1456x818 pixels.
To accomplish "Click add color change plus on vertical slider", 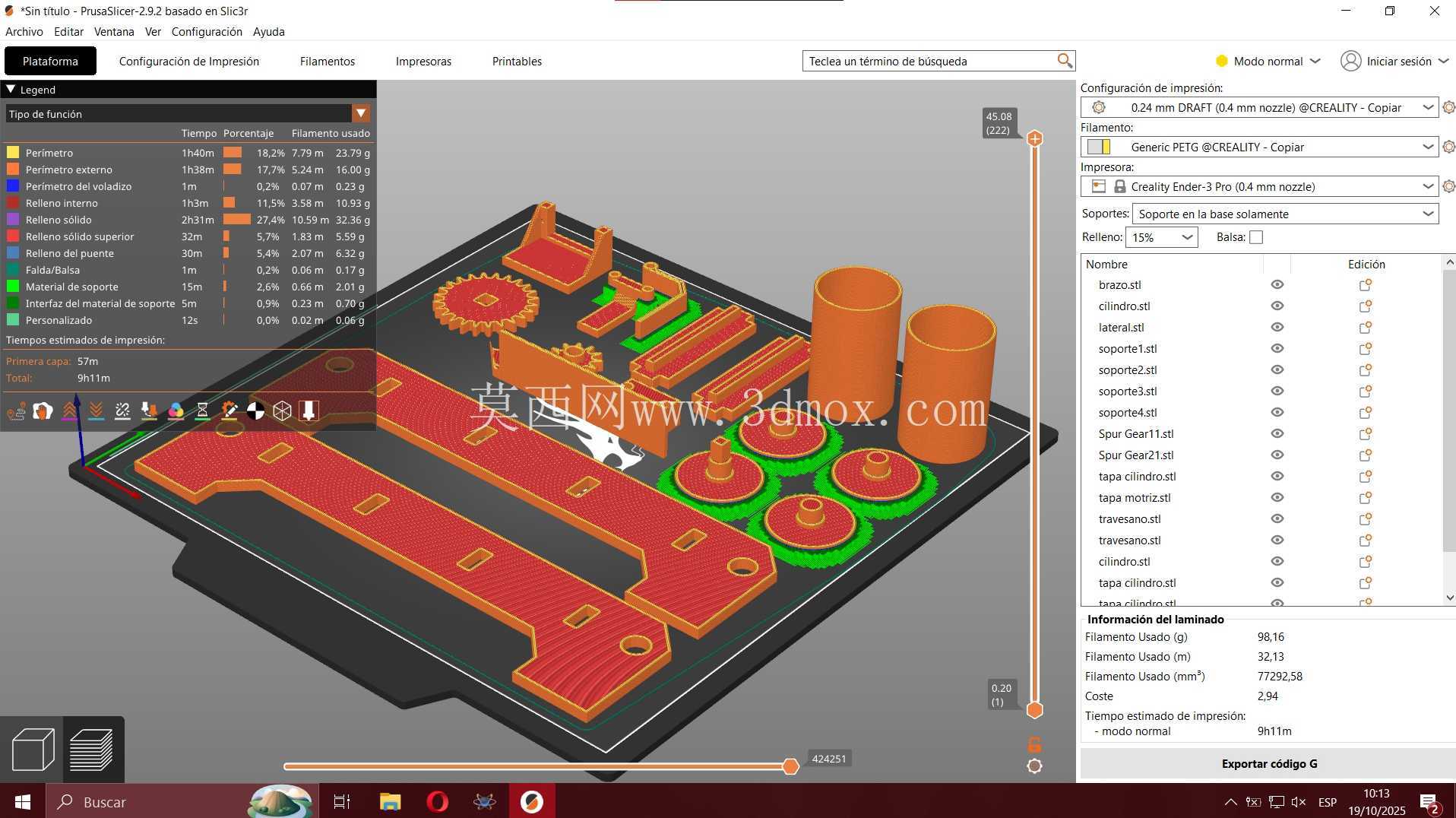I will pyautogui.click(x=1034, y=138).
